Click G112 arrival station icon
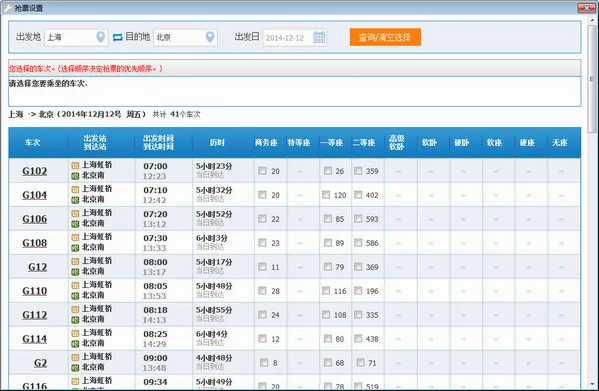599x391 pixels. [75, 320]
